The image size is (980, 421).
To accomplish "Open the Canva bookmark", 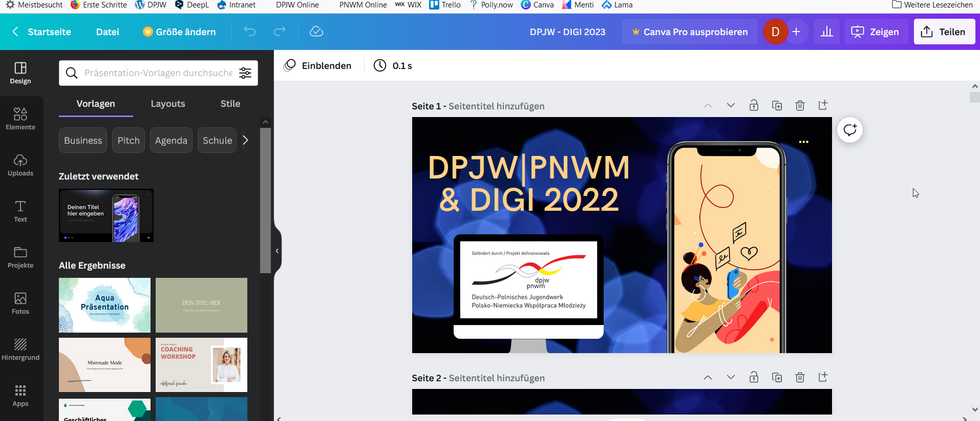I will coord(540,4).
